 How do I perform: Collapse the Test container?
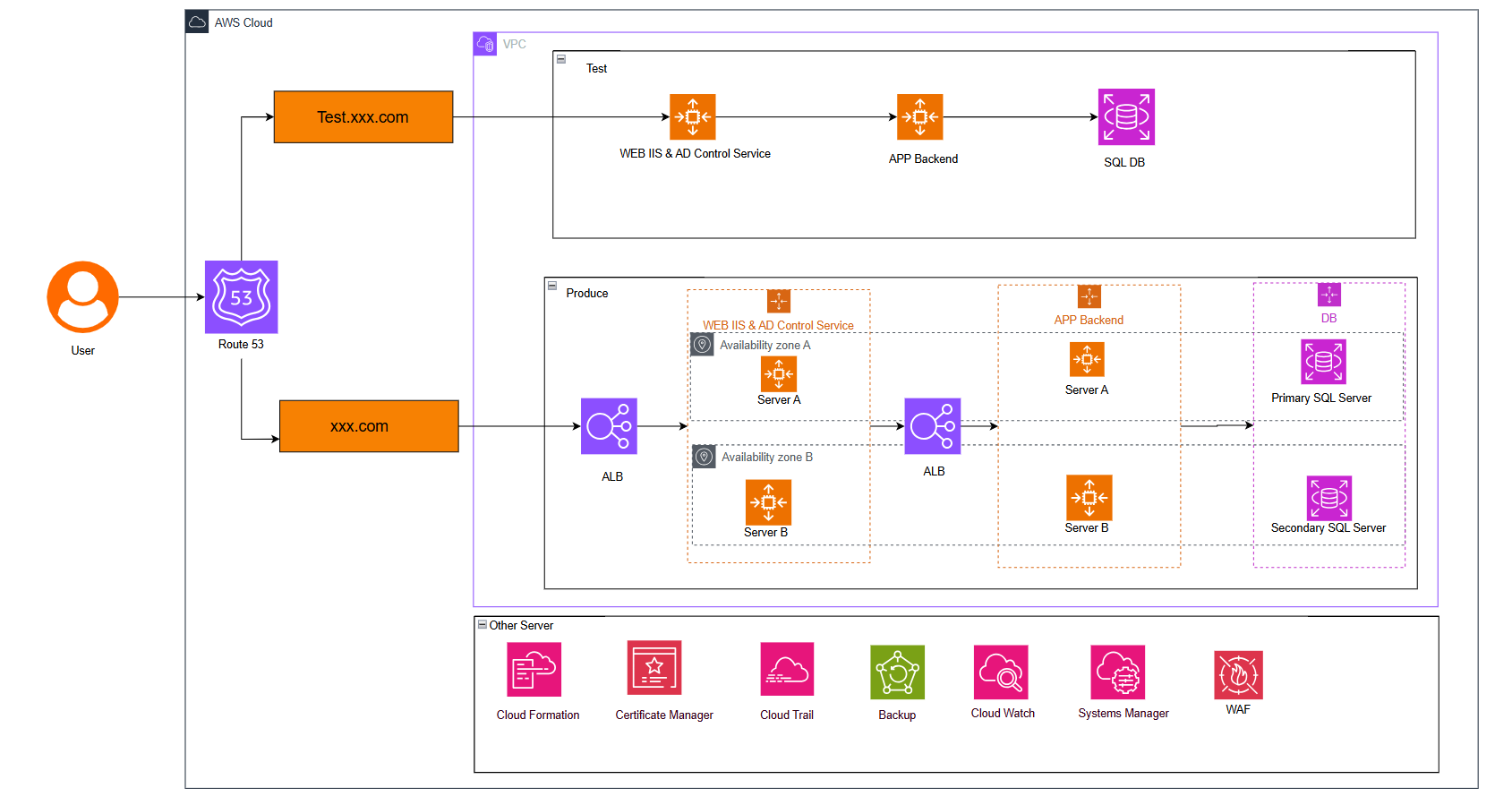tap(561, 59)
